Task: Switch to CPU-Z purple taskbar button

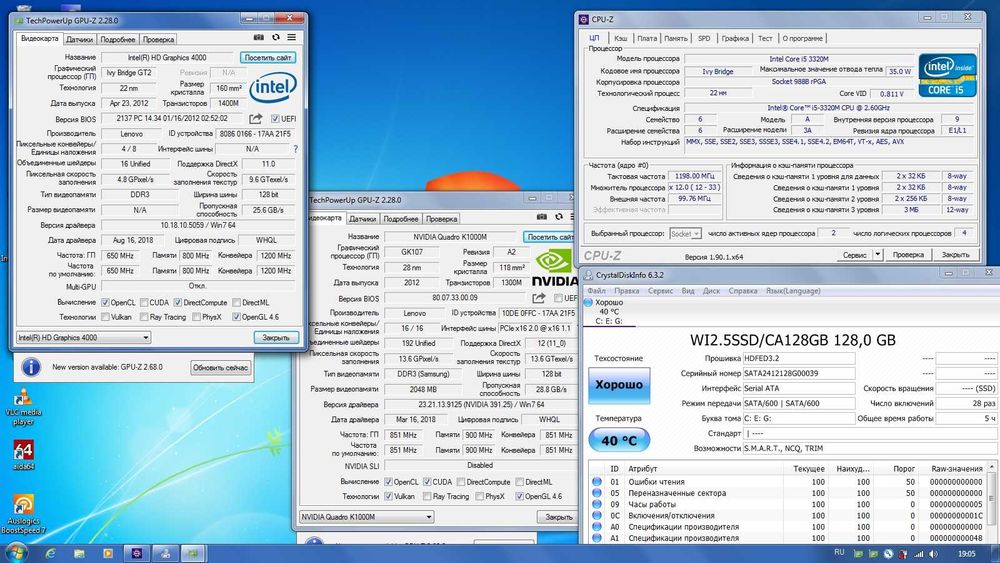Action: point(137,553)
